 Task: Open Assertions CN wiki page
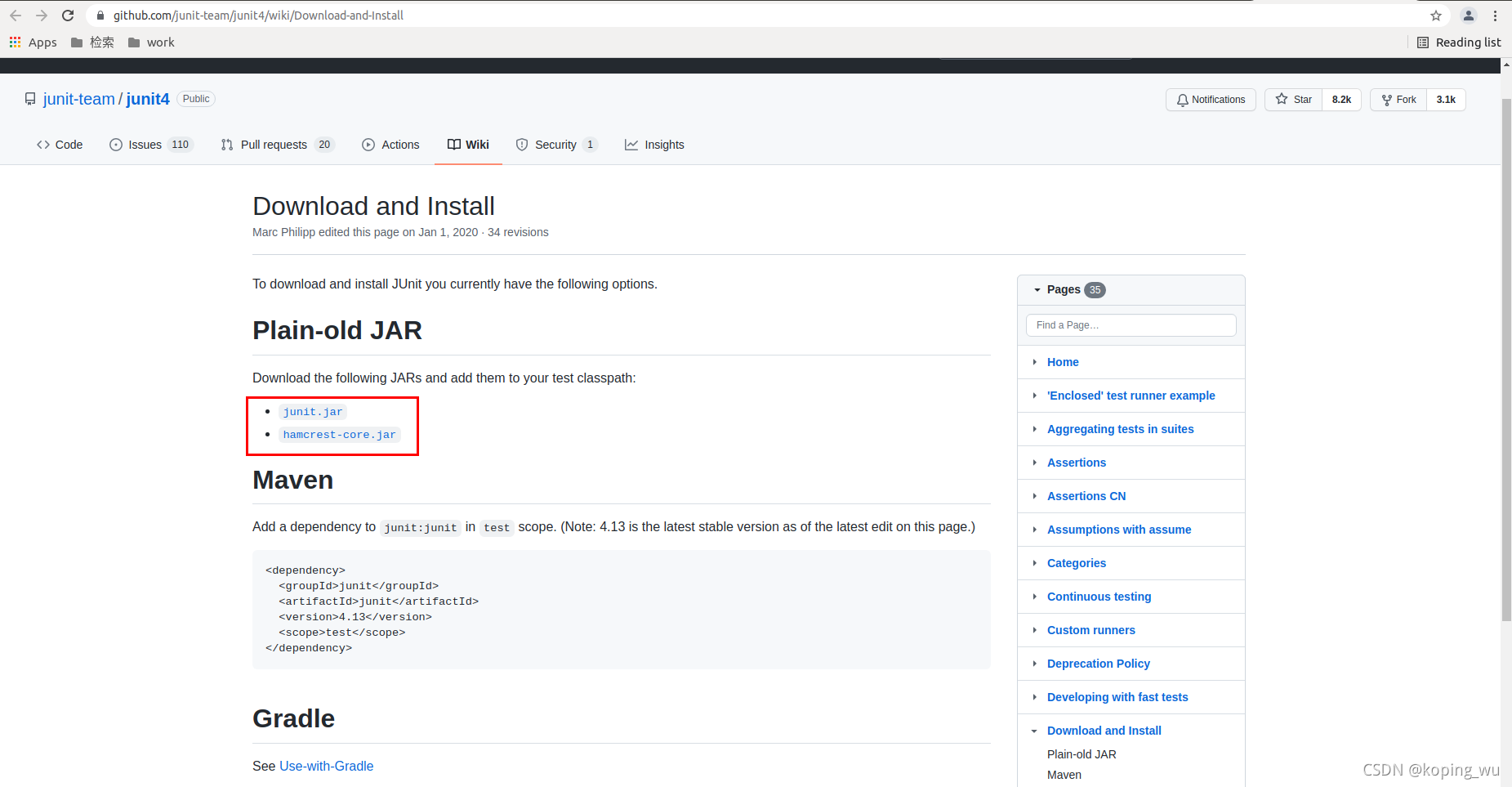pos(1086,496)
